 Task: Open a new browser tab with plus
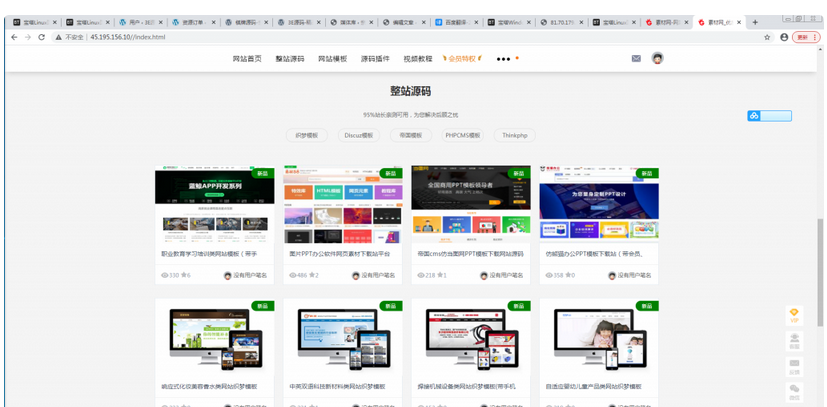tap(755, 22)
